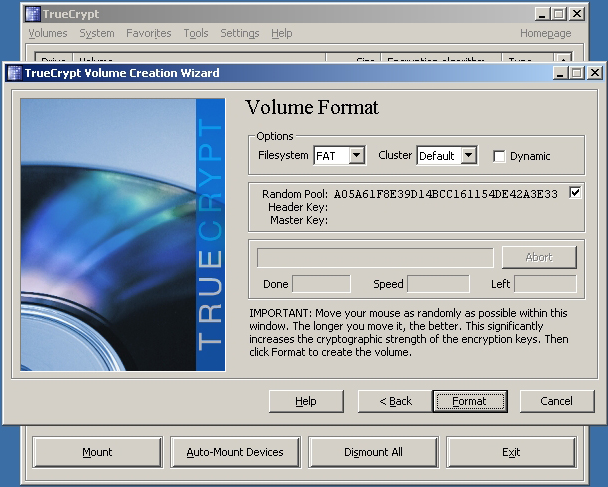Click the Master Key label

point(299,220)
